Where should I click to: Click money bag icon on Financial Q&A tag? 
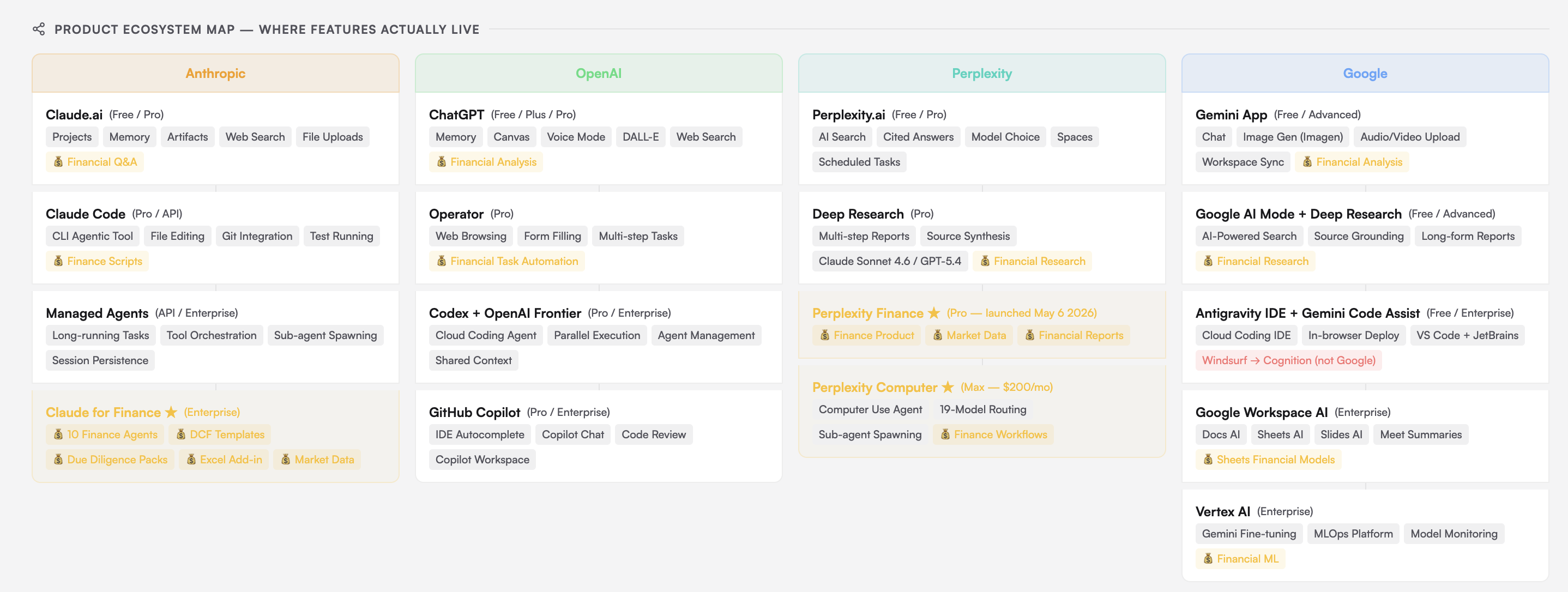pyautogui.click(x=58, y=162)
